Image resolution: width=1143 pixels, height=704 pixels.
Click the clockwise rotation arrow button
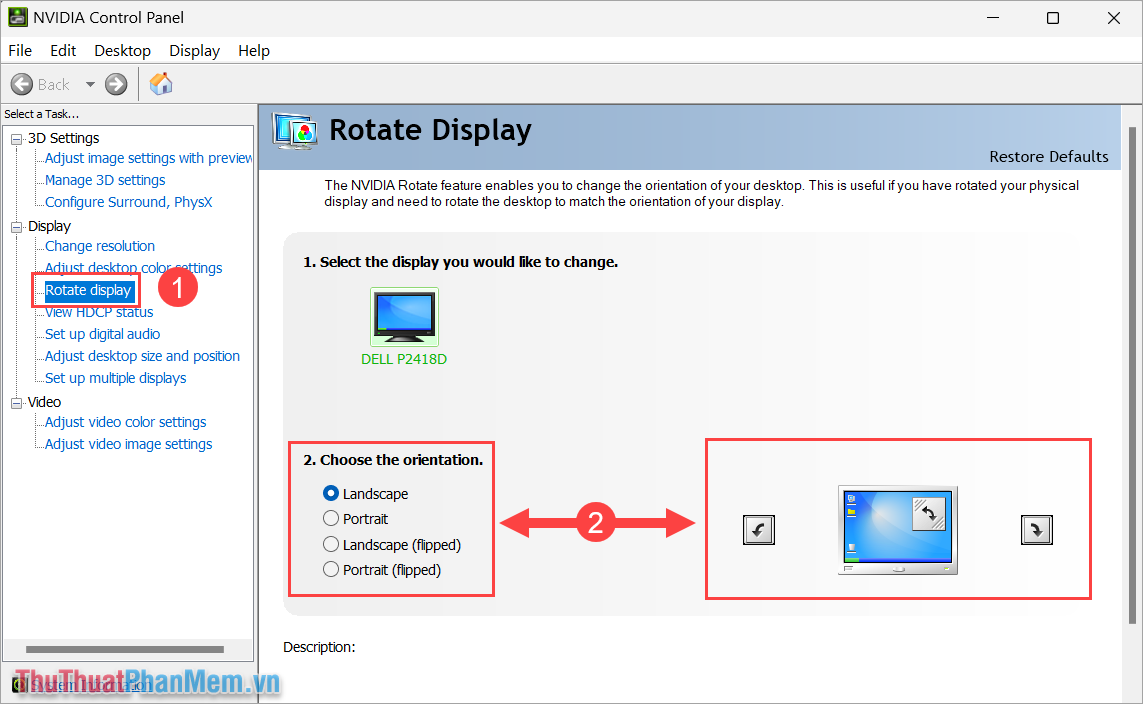point(1036,530)
